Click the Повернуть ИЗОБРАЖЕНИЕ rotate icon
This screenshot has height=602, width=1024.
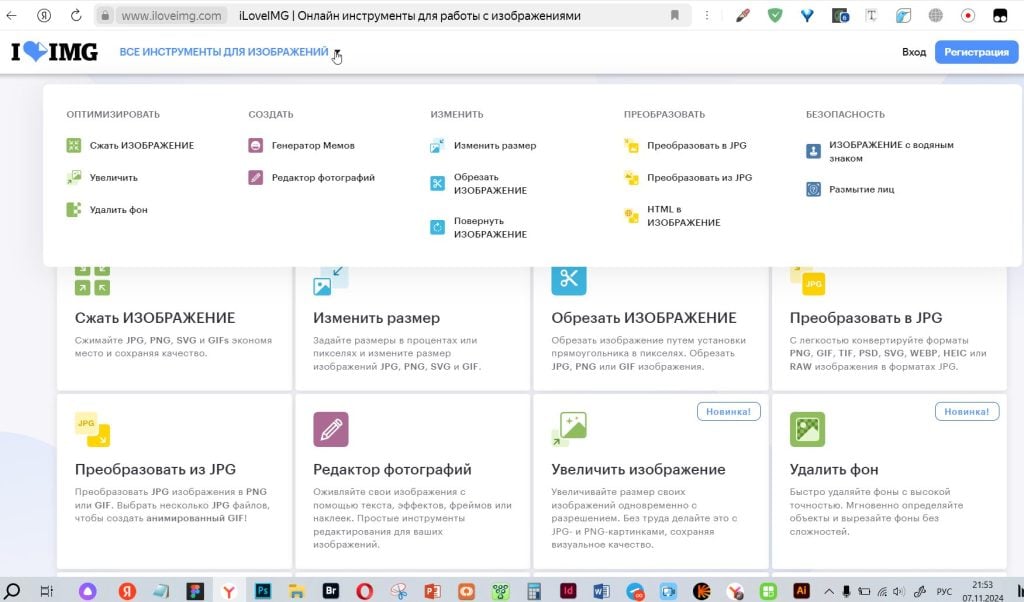437,227
